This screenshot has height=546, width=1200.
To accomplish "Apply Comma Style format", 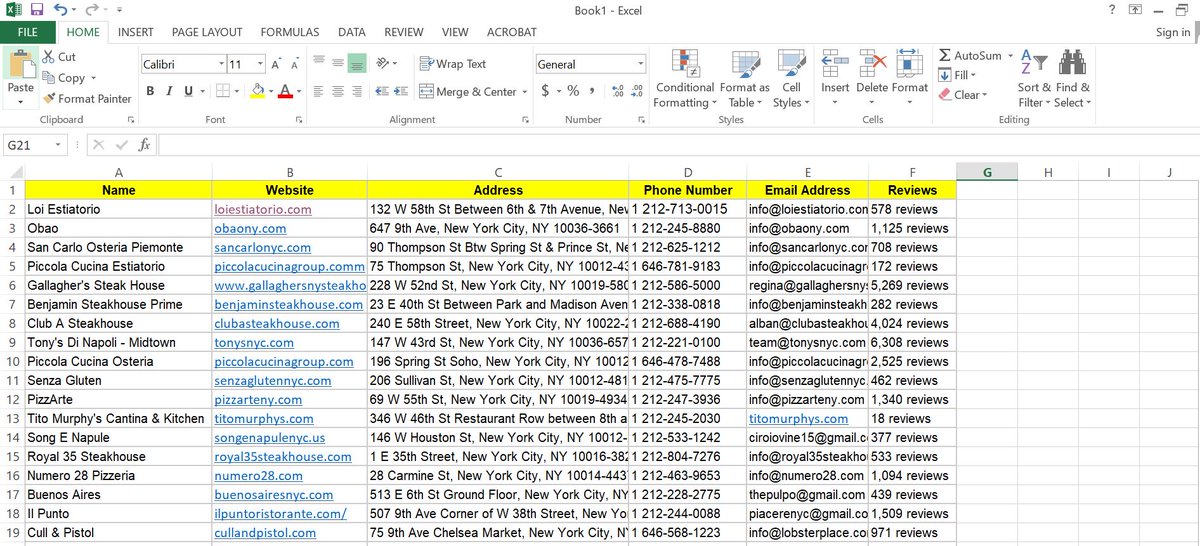I will coord(593,91).
